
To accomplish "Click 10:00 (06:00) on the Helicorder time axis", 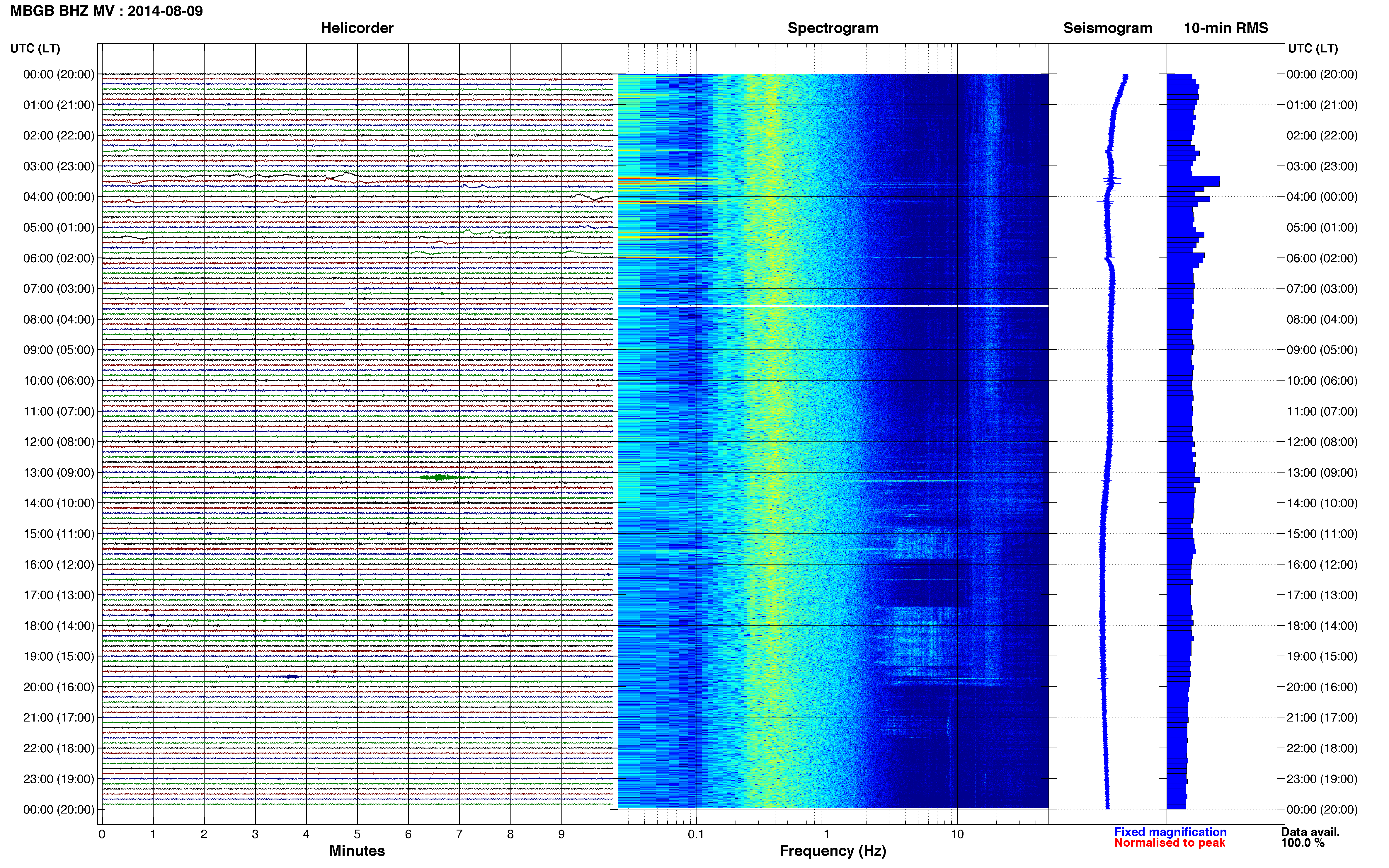I will (59, 381).
